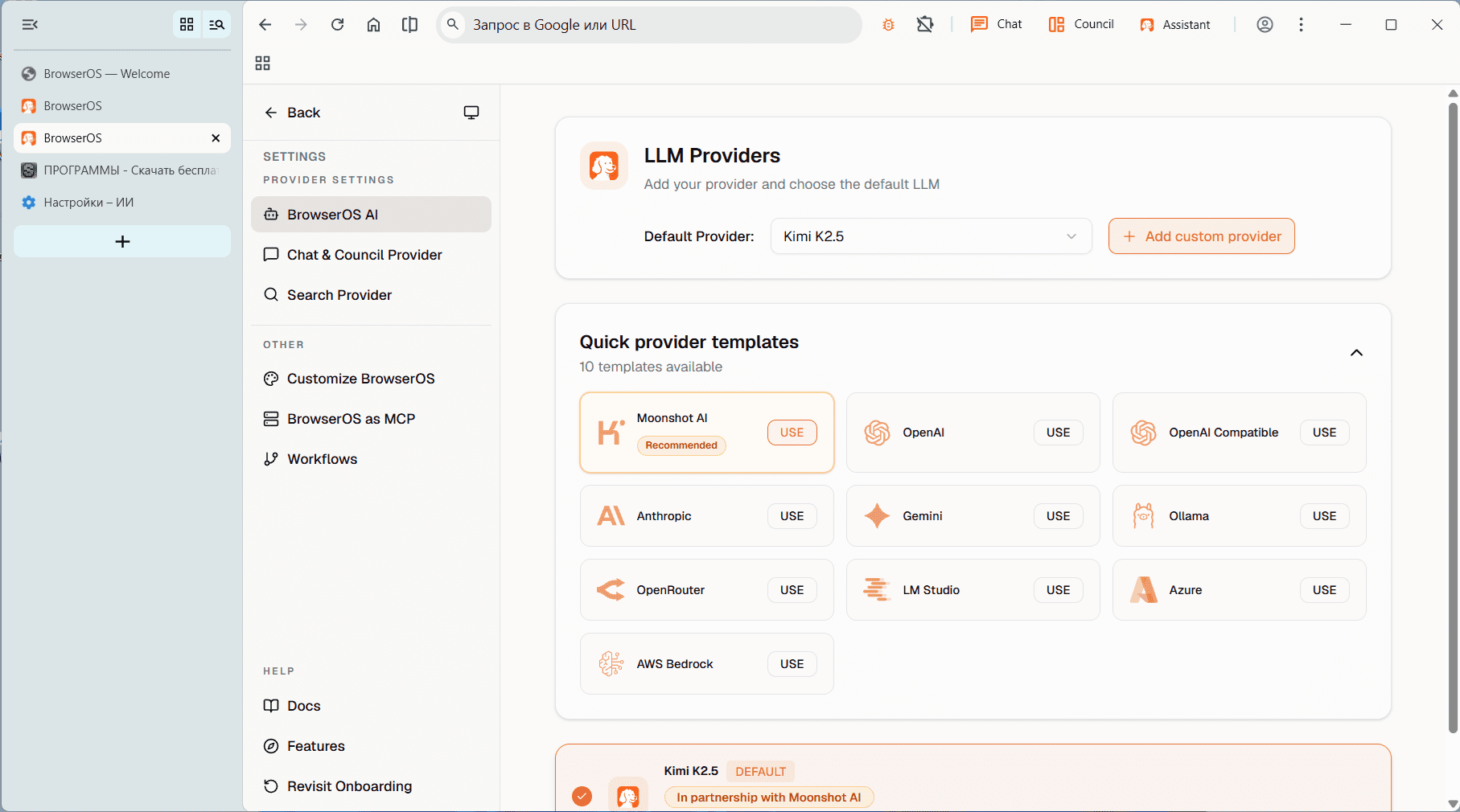Viewport: 1460px width, 812px height.
Task: Click the page vertical scrollbar
Action: [x=1453, y=416]
